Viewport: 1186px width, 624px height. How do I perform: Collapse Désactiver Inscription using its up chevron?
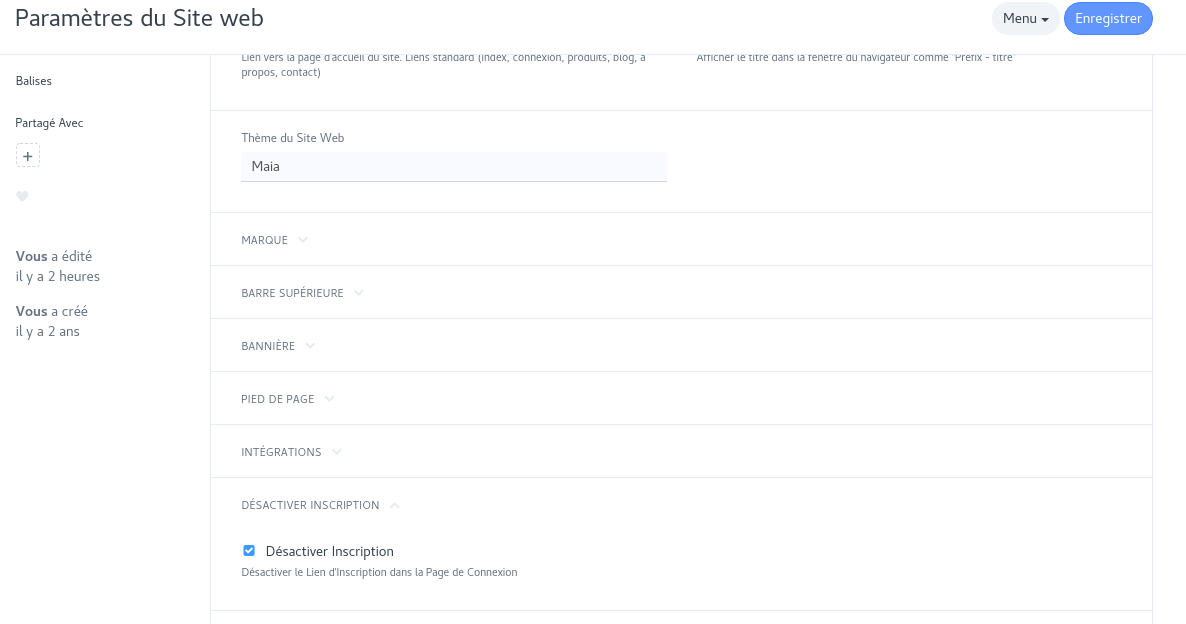tap(395, 506)
